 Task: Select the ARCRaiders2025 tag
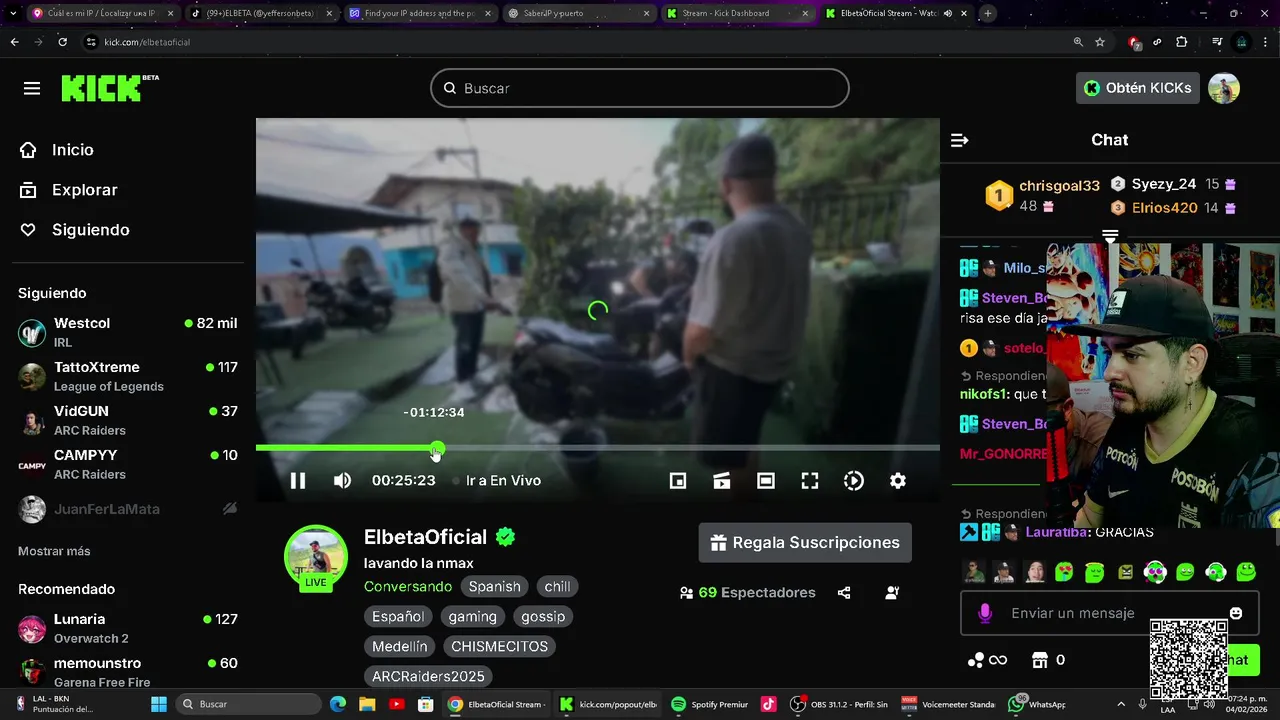click(428, 677)
